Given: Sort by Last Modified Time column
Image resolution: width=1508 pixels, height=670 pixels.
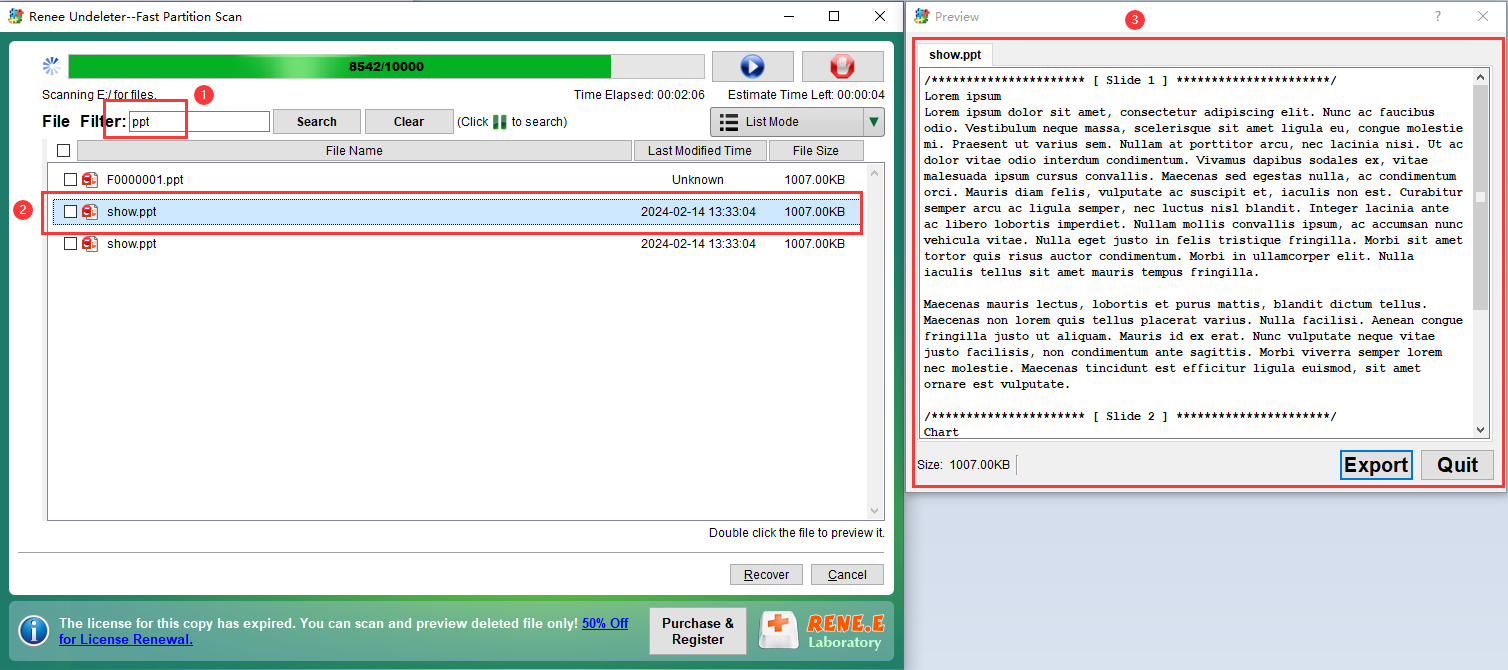Looking at the screenshot, I should coord(699,151).
